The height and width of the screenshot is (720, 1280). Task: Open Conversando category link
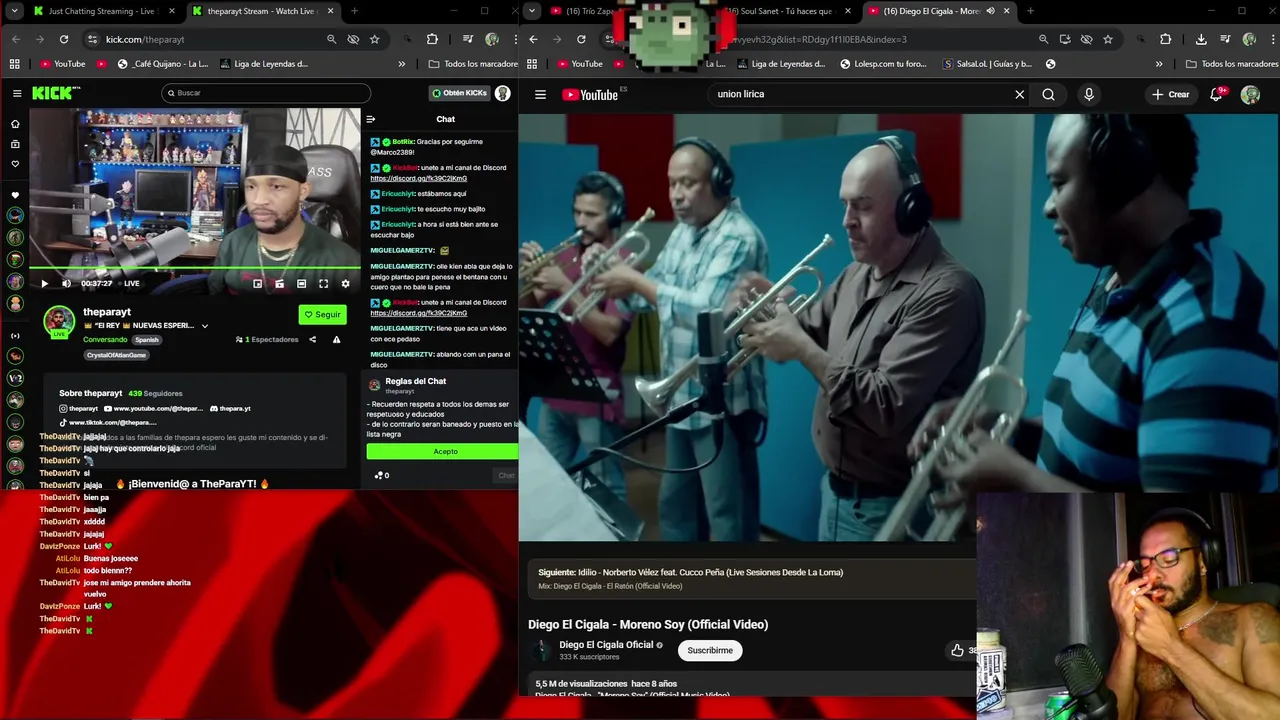[105, 340]
